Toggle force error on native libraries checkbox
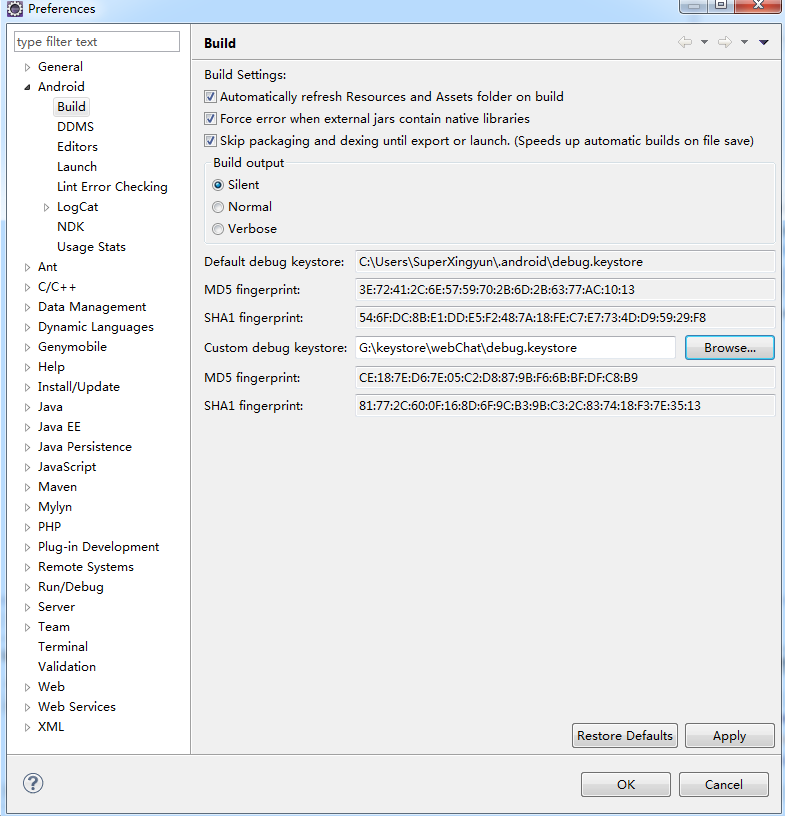785x816 pixels. click(x=210, y=119)
